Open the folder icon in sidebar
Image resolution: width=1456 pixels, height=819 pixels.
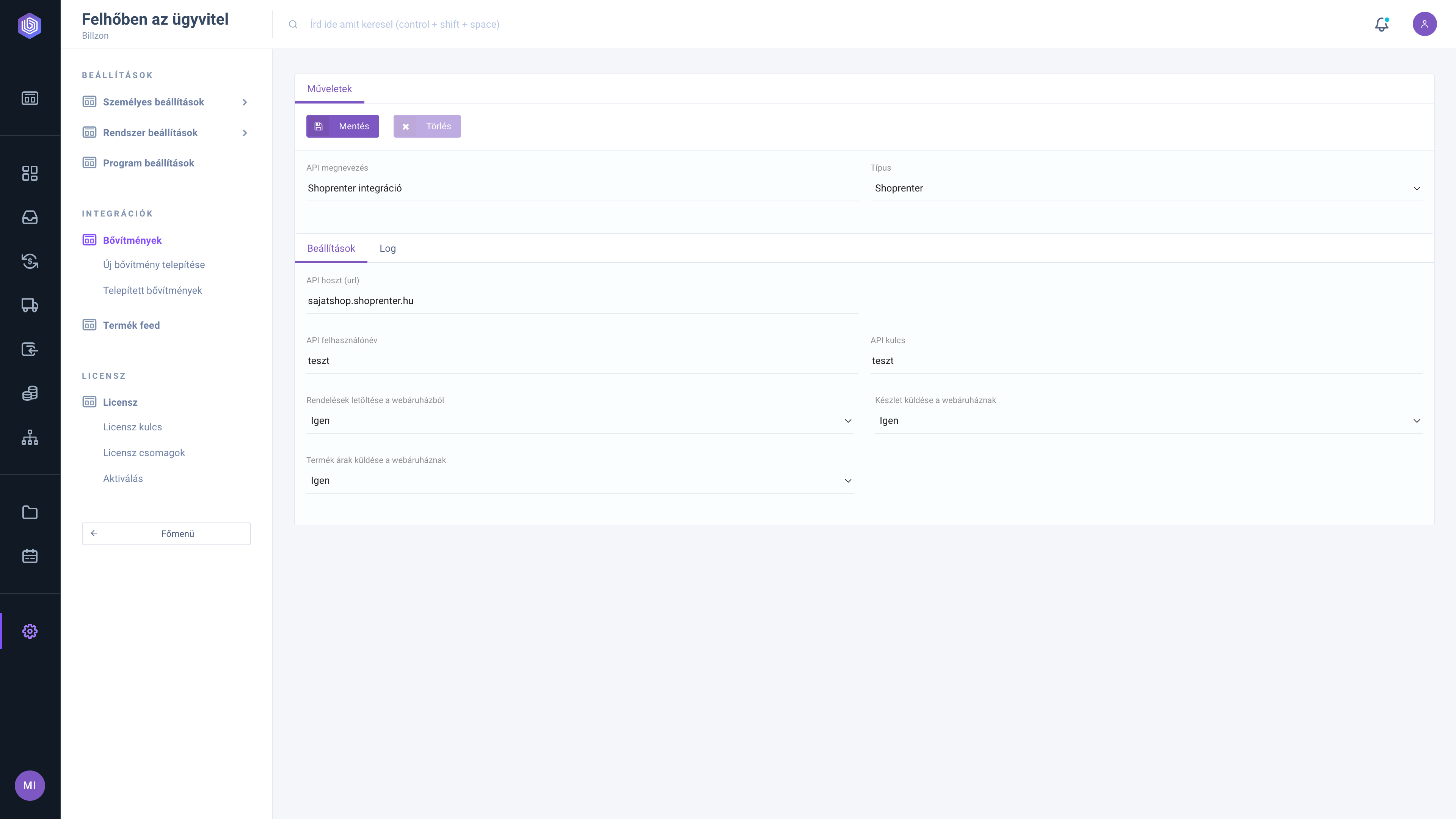(x=30, y=512)
